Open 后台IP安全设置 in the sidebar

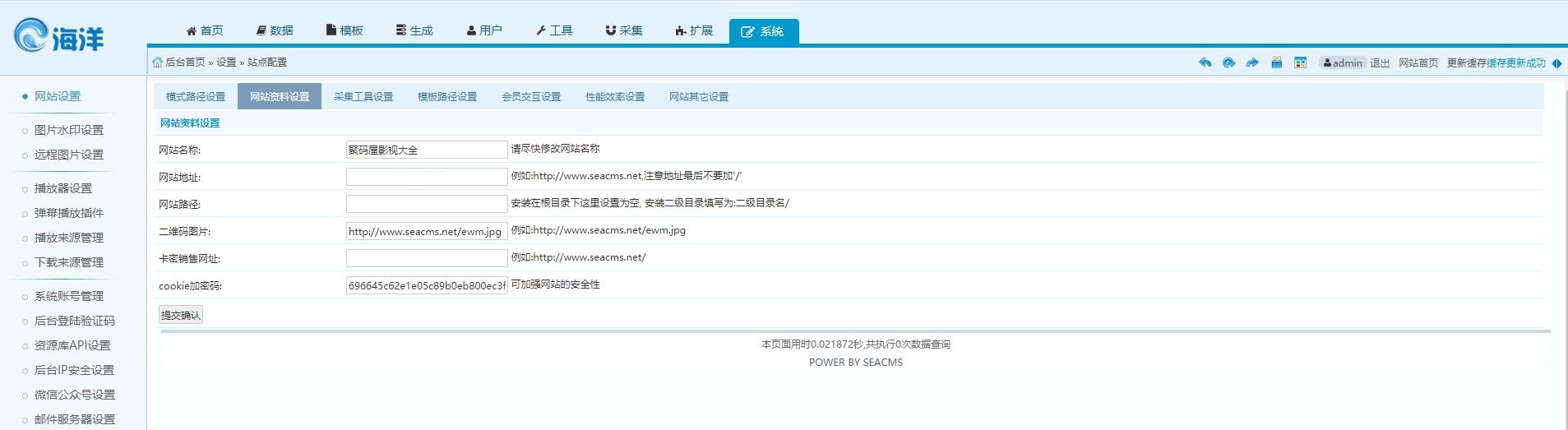point(74,370)
